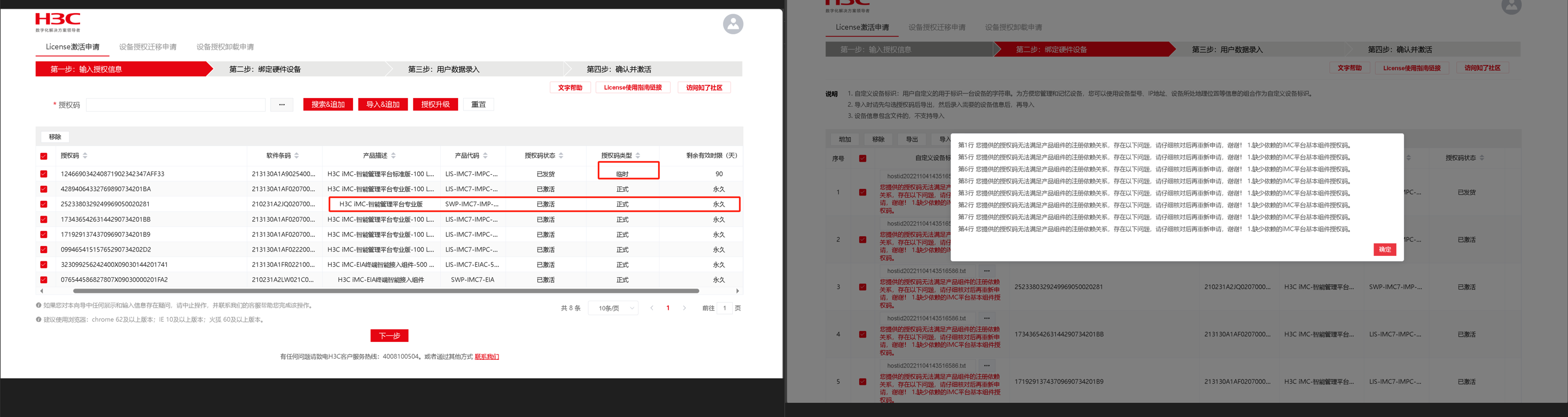Click 文字帮助 on the step-one page
This screenshot has height=417, width=1568.
click(570, 88)
